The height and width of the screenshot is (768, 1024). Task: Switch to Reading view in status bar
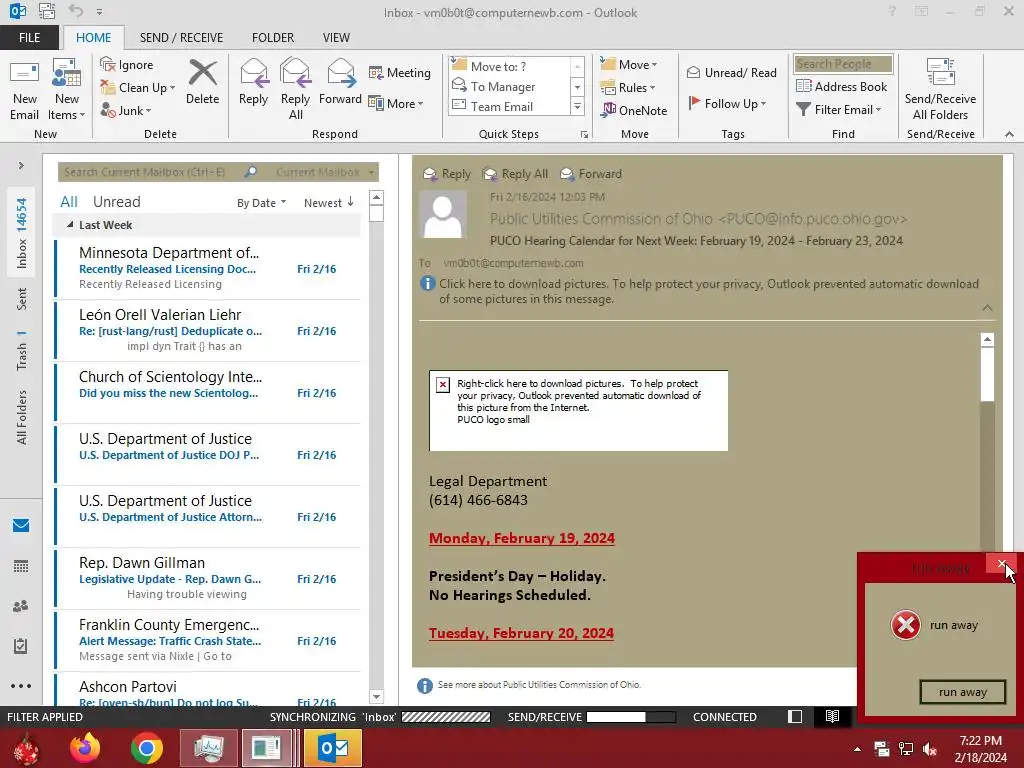pyautogui.click(x=832, y=716)
